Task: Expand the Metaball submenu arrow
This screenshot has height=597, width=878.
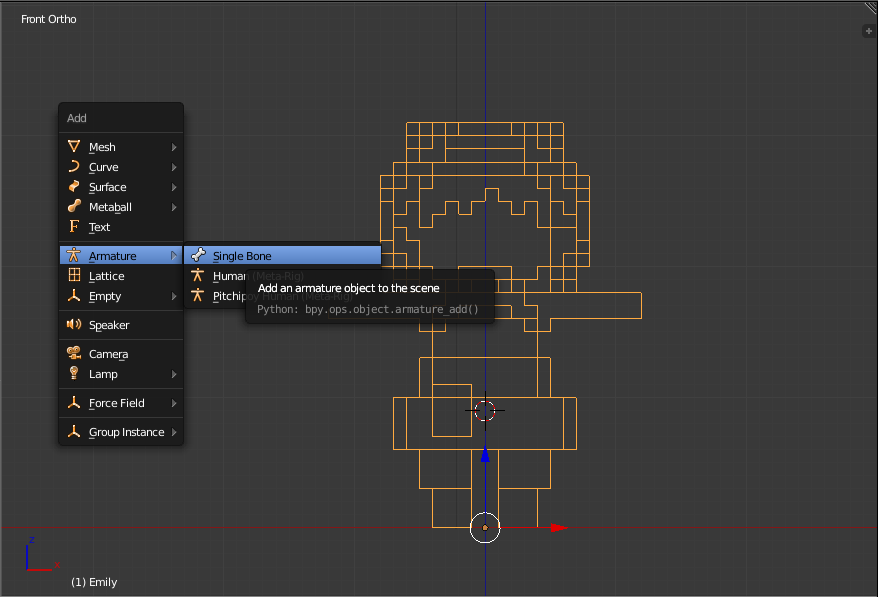Action: pyautogui.click(x=174, y=207)
